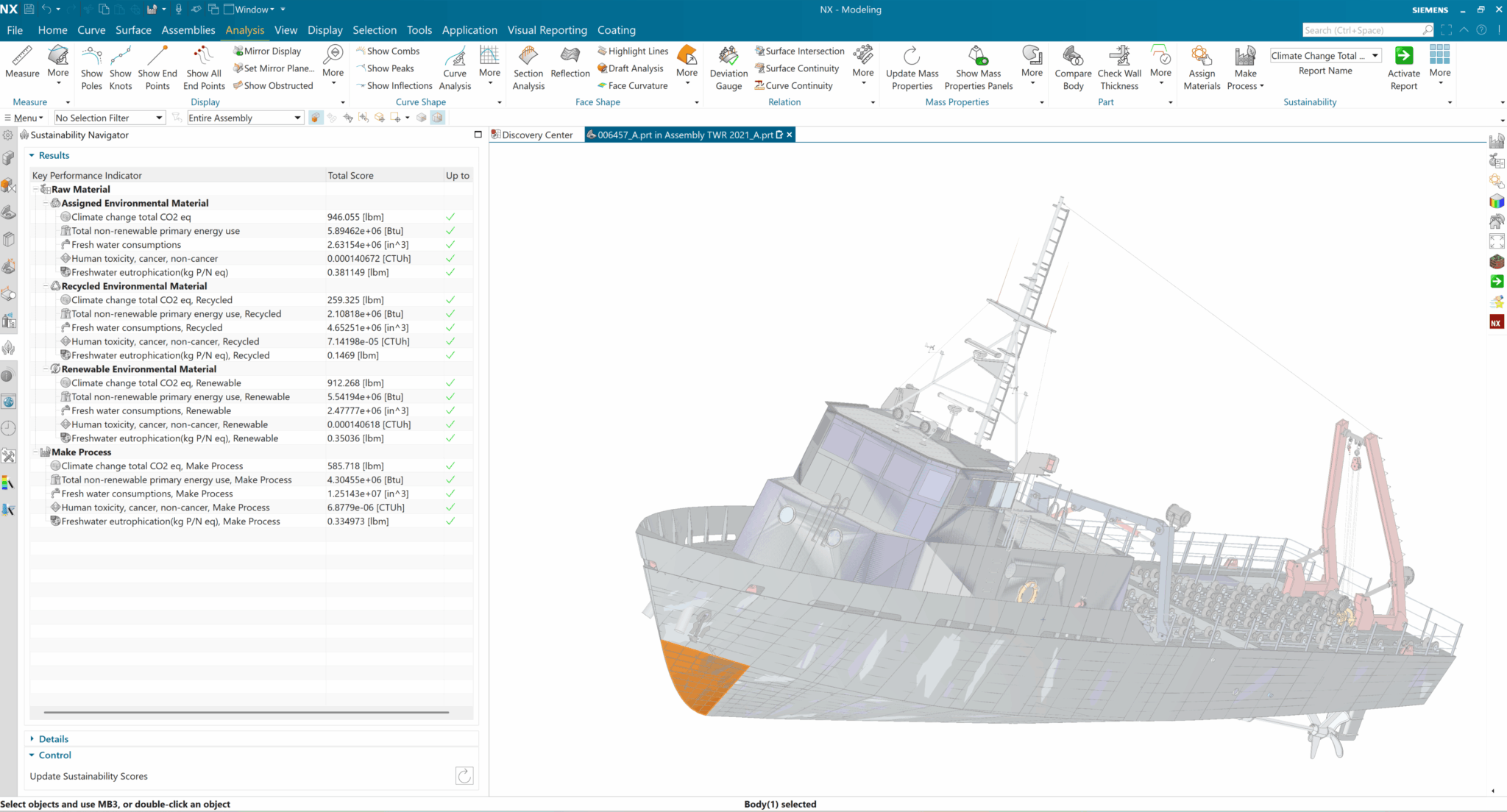
Task: Switch to the Assemblies ribbon tab
Action: [x=188, y=30]
